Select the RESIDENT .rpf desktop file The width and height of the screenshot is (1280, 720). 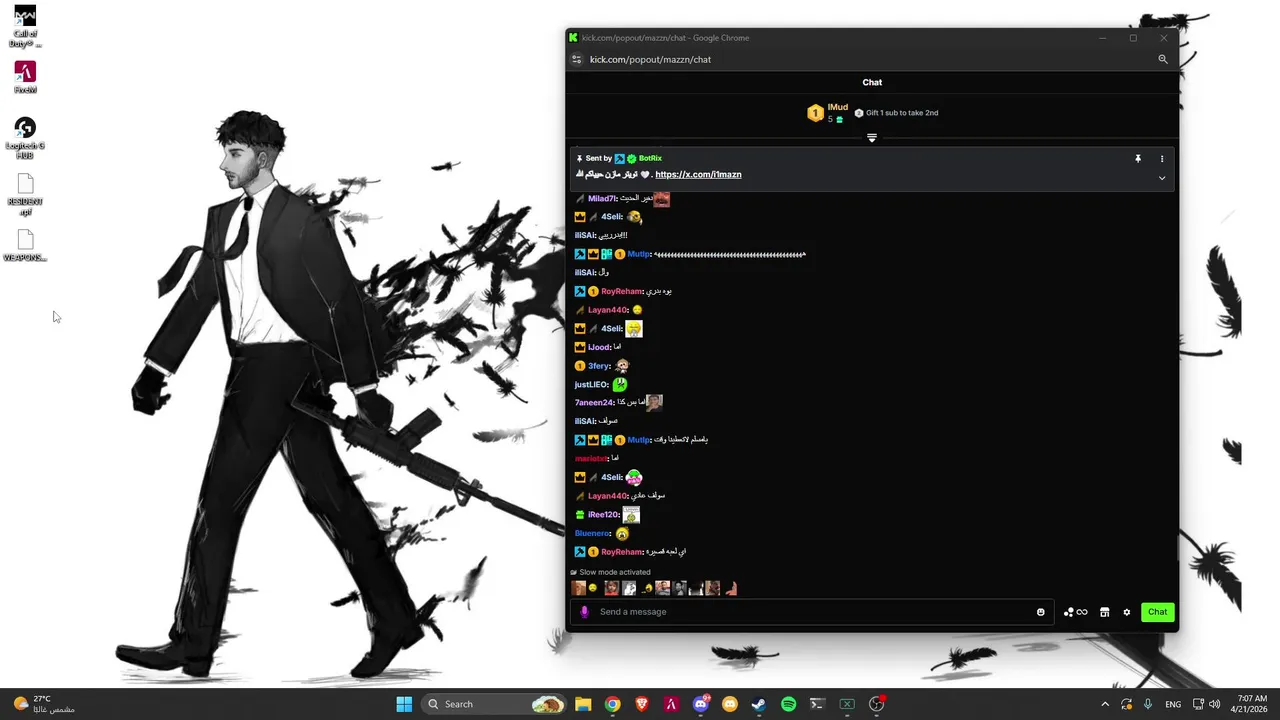tap(25, 195)
